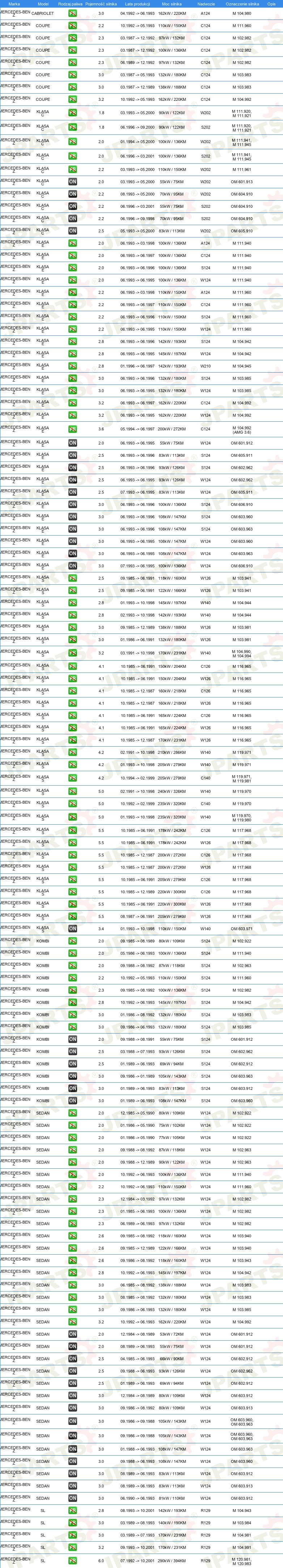This screenshot has height=1568, width=283.
Task: Click the ON diesel icon for OM 603.971
Action: pyautogui.click(x=73, y=929)
